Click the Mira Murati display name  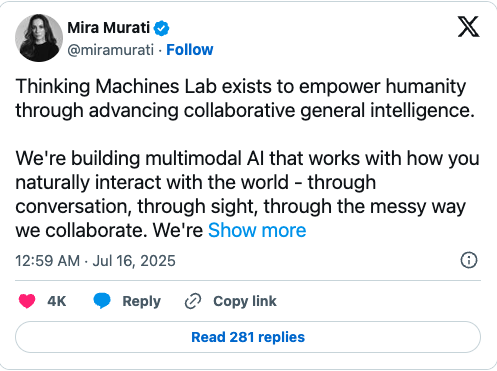109,28
